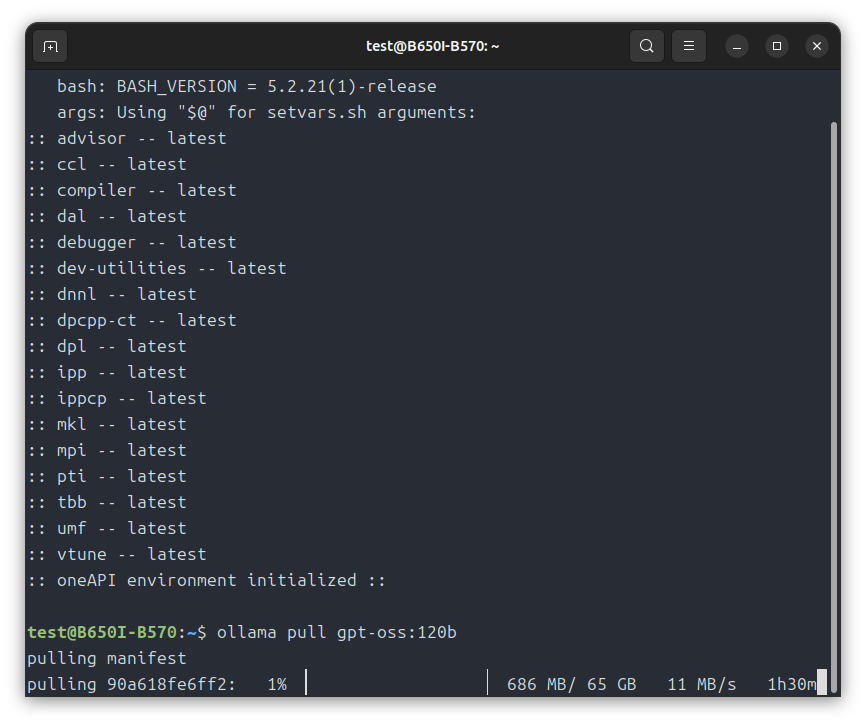This screenshot has width=866, height=725.
Task: Click the 'dal -- latest' line
Action: [x=107, y=216]
